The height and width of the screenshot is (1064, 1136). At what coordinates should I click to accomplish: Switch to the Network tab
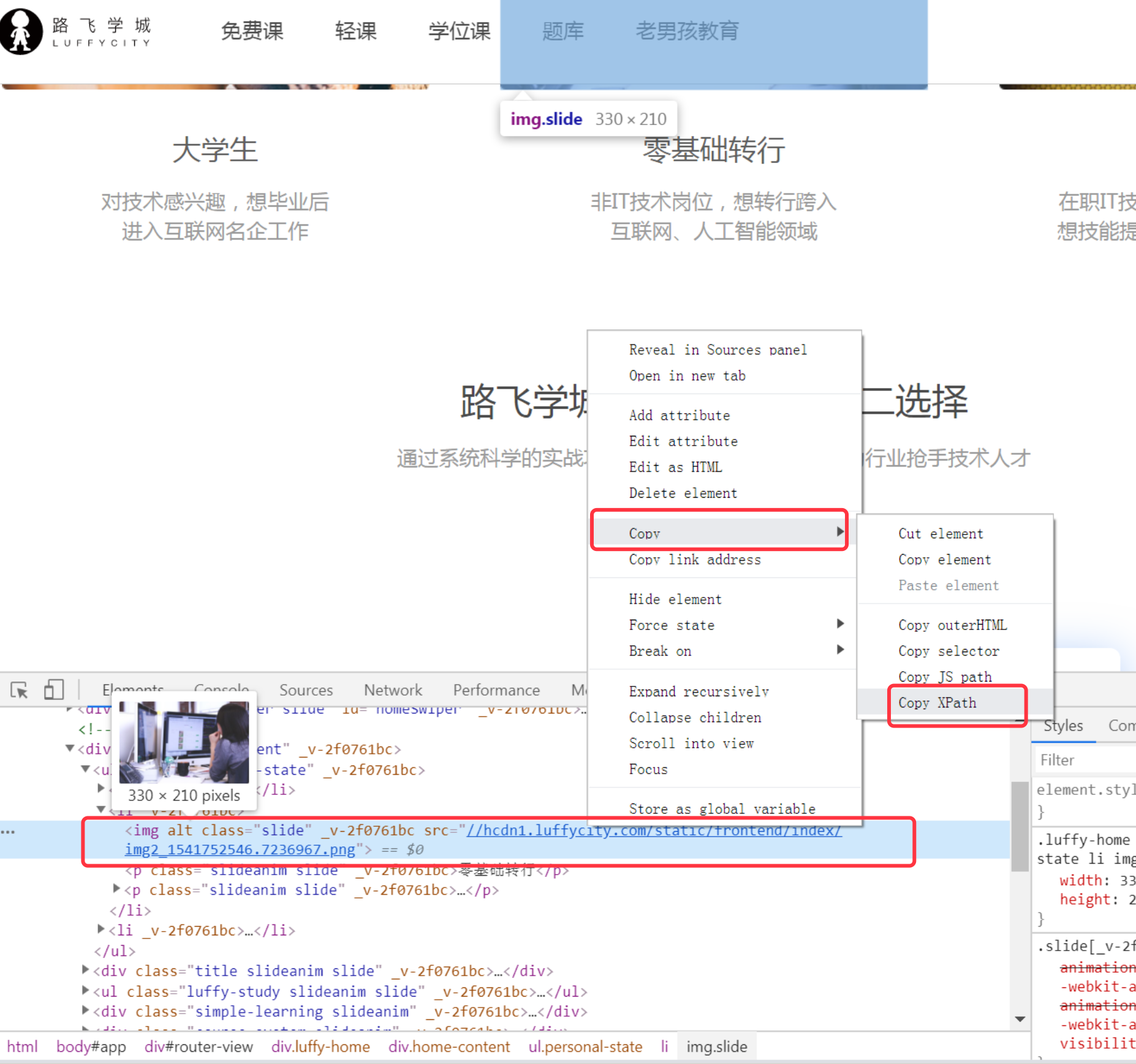coord(393,690)
